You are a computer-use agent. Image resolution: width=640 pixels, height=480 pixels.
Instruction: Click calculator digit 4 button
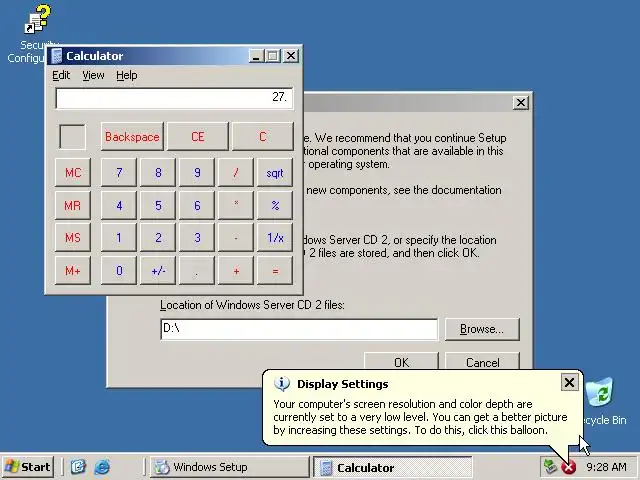(x=119, y=205)
